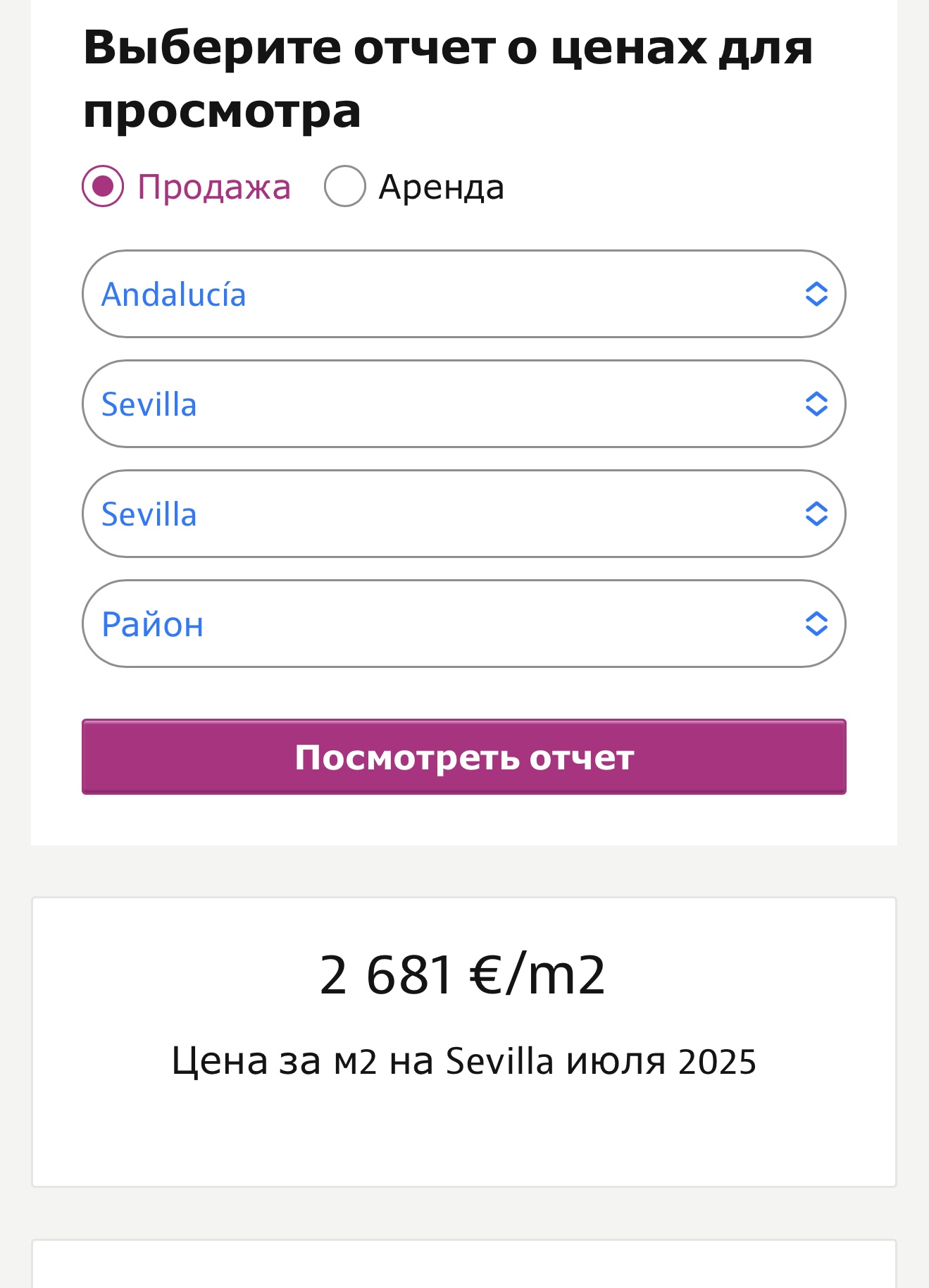Click the Andalucía text in first selector
The height and width of the screenshot is (1288, 929).
174,295
